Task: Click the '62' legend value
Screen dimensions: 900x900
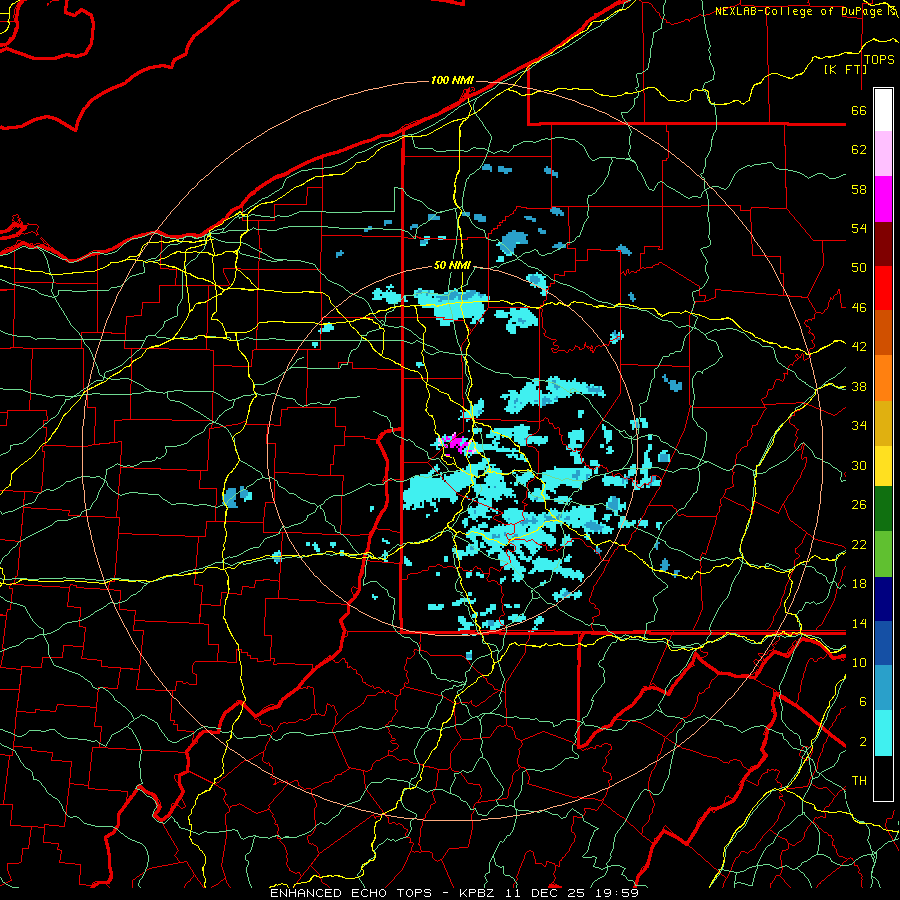Action: pyautogui.click(x=859, y=150)
